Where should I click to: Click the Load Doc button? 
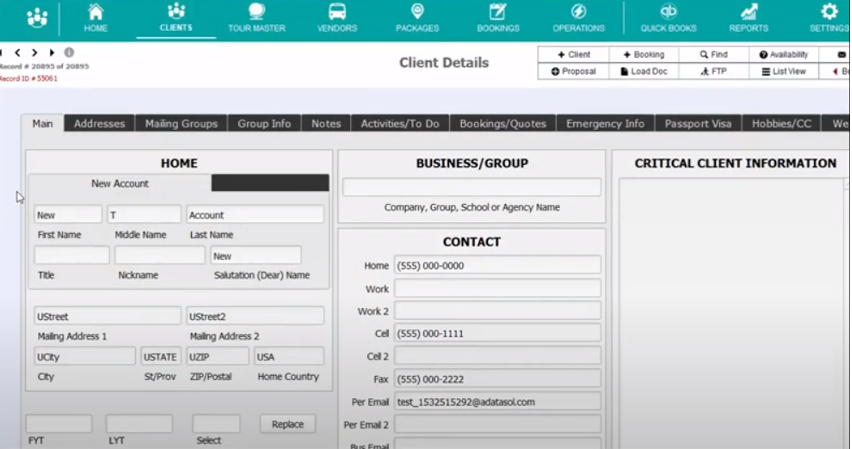[x=644, y=71]
